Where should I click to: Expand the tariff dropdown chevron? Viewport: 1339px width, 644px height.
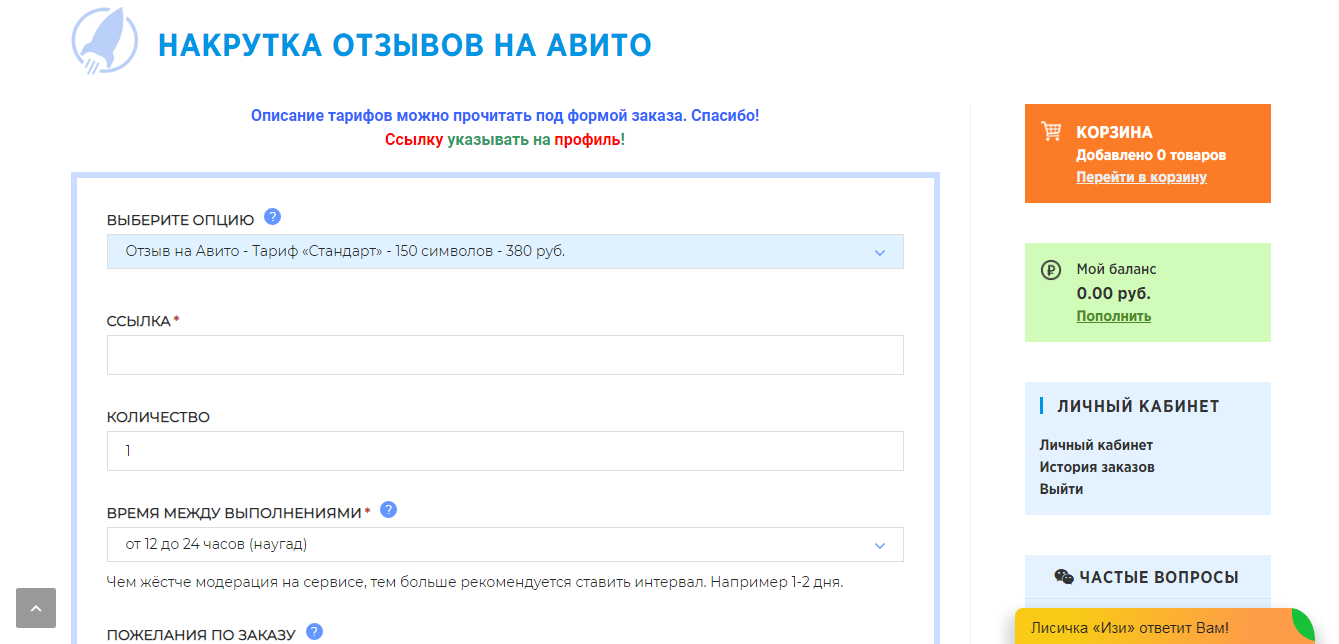[x=880, y=252]
